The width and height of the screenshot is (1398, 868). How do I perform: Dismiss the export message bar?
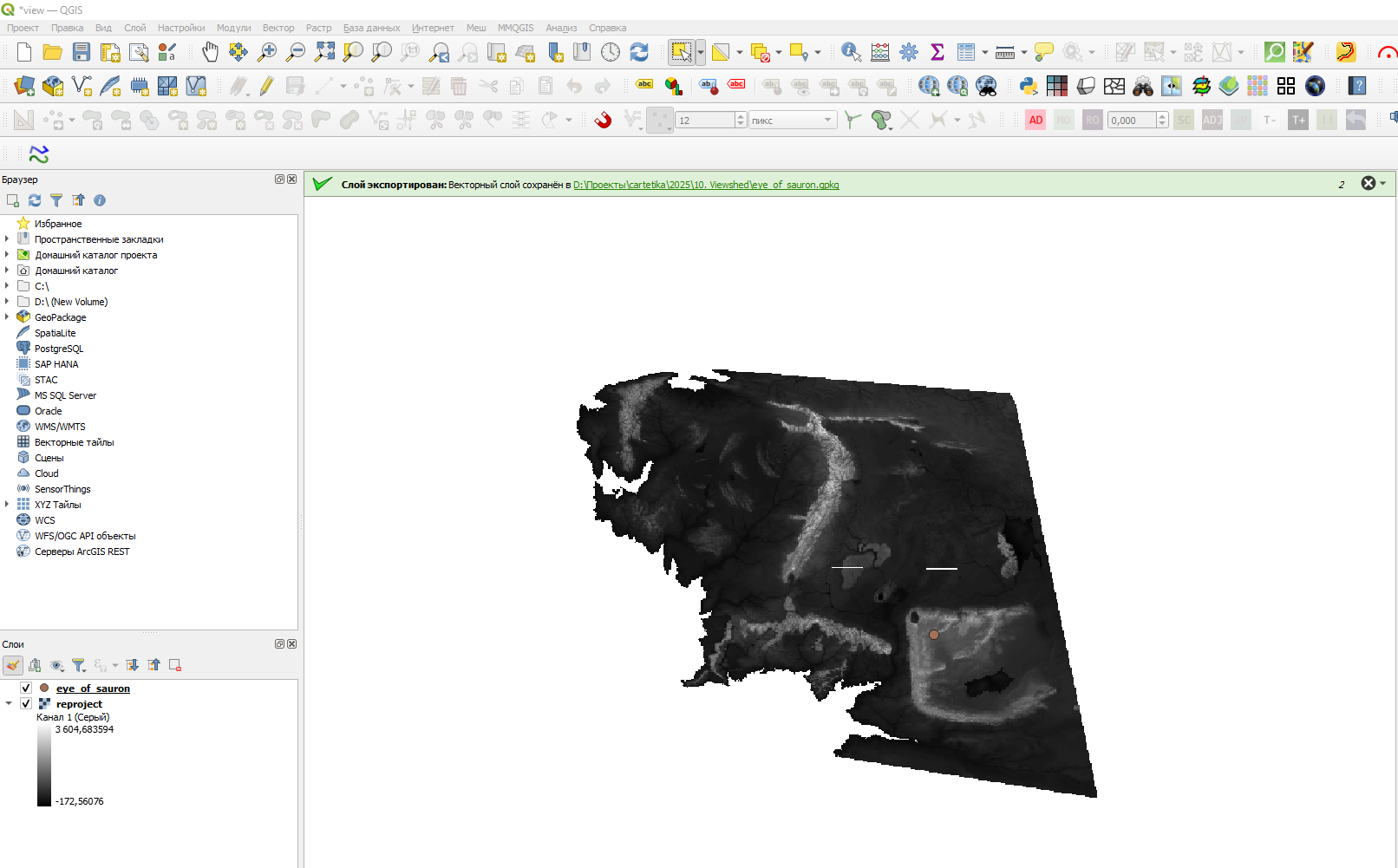point(1369,183)
